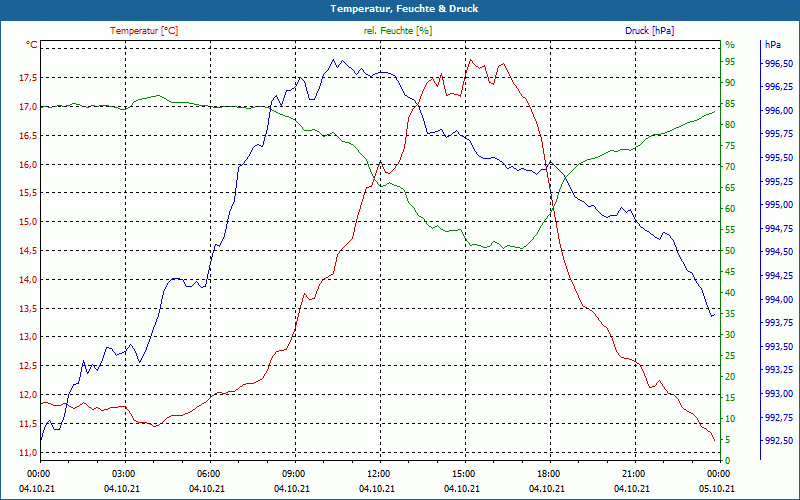Click the '11,5' temperature axis value
Screen dimensions: 800x500
click(28, 424)
